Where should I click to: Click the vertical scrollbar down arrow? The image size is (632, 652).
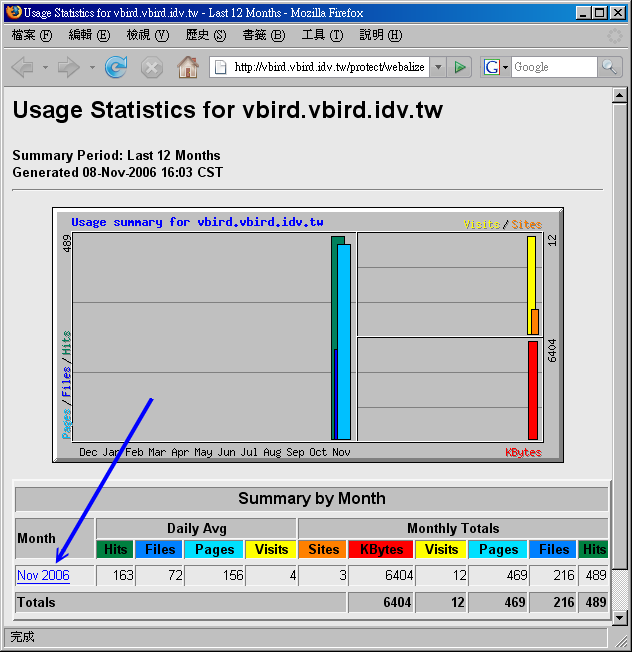pos(620,615)
